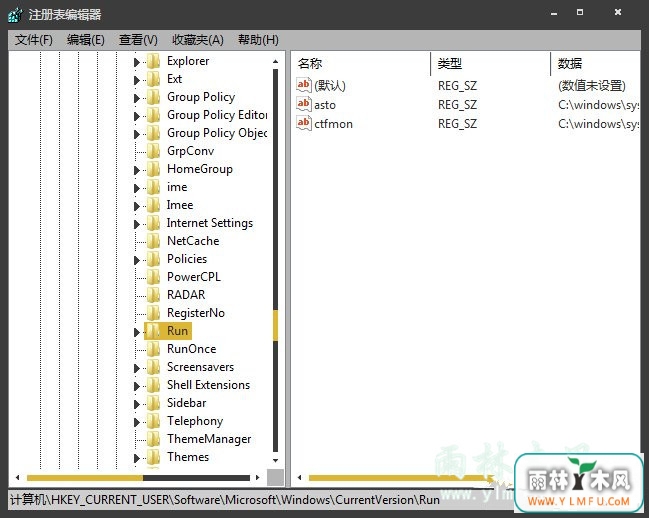This screenshot has width=649, height=518.
Task: Expand the Policies key arrow
Action: [x=136, y=260]
